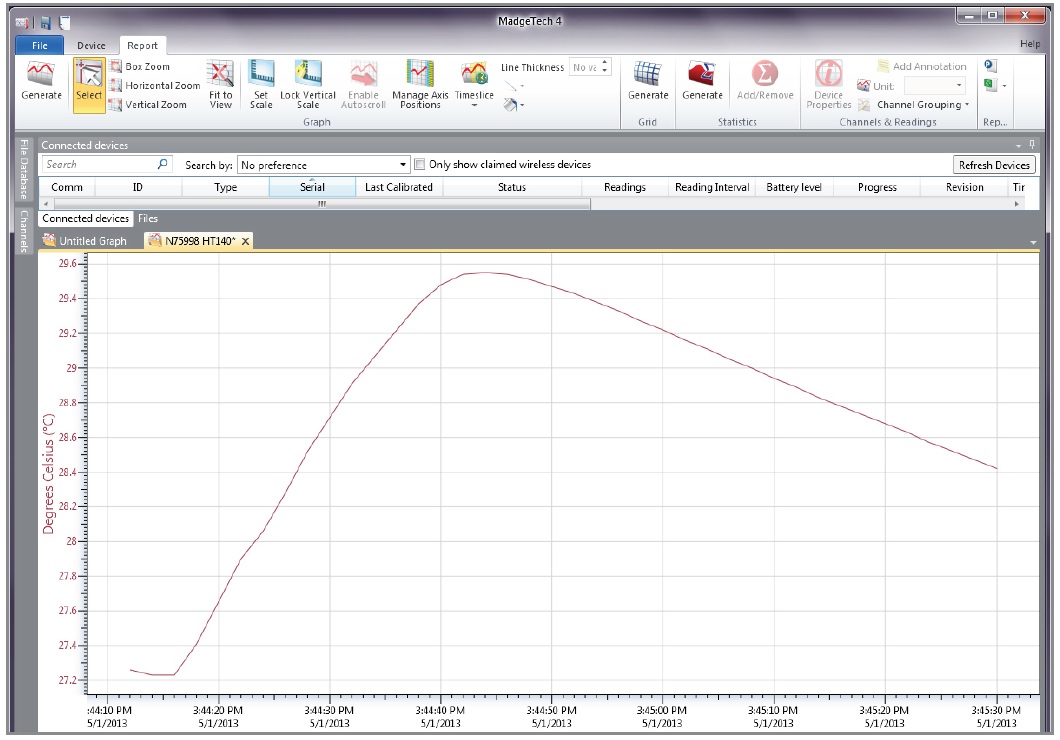1060x740 pixels.
Task: Open the Files panel tab
Action: [148, 218]
